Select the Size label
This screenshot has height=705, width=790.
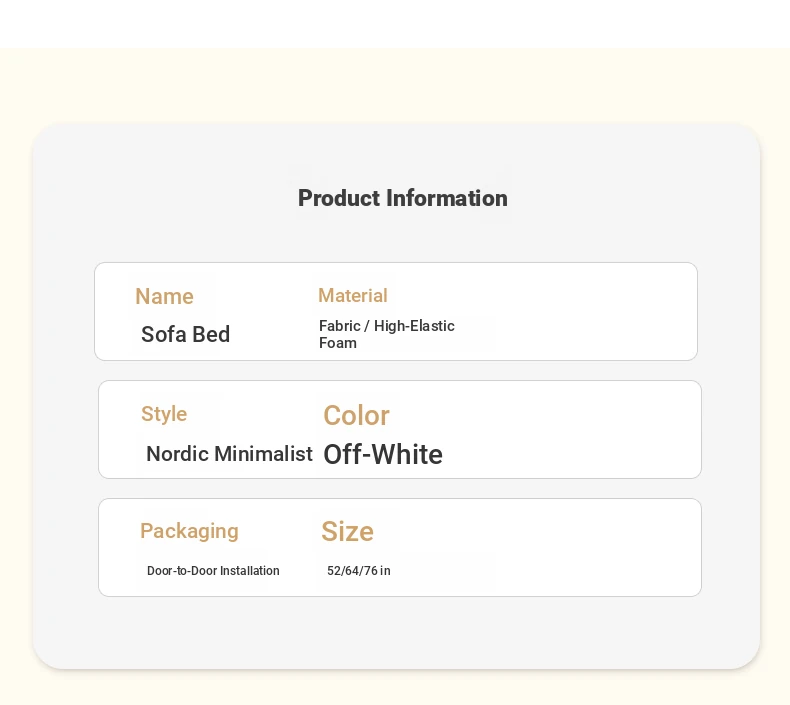pos(348,531)
